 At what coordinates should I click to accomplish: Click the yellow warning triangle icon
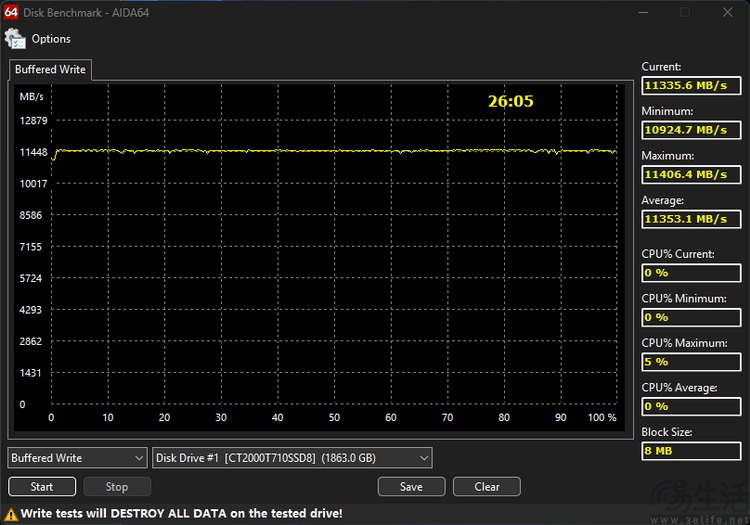(x=11, y=513)
